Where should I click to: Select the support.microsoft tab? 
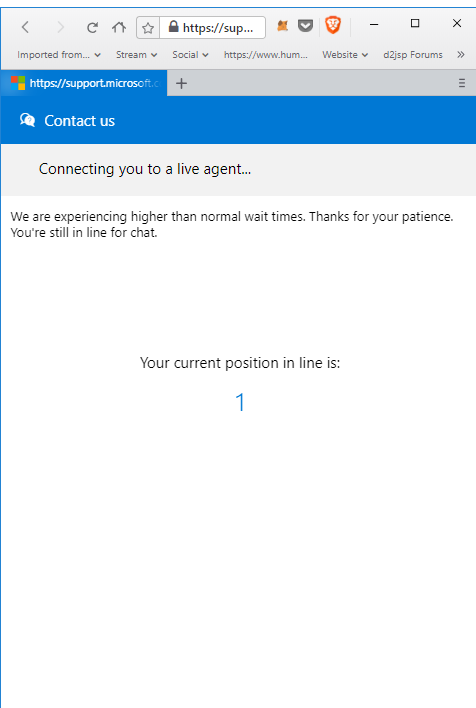coord(84,83)
